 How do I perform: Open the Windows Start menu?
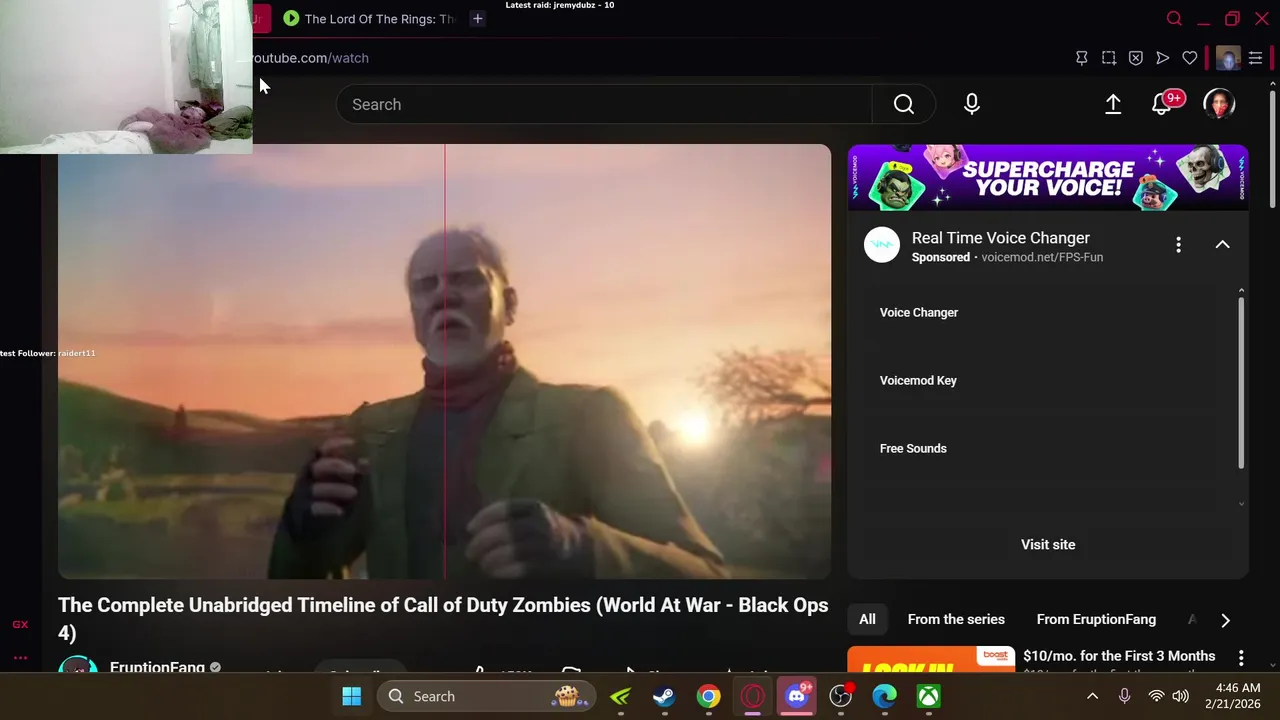(x=352, y=696)
